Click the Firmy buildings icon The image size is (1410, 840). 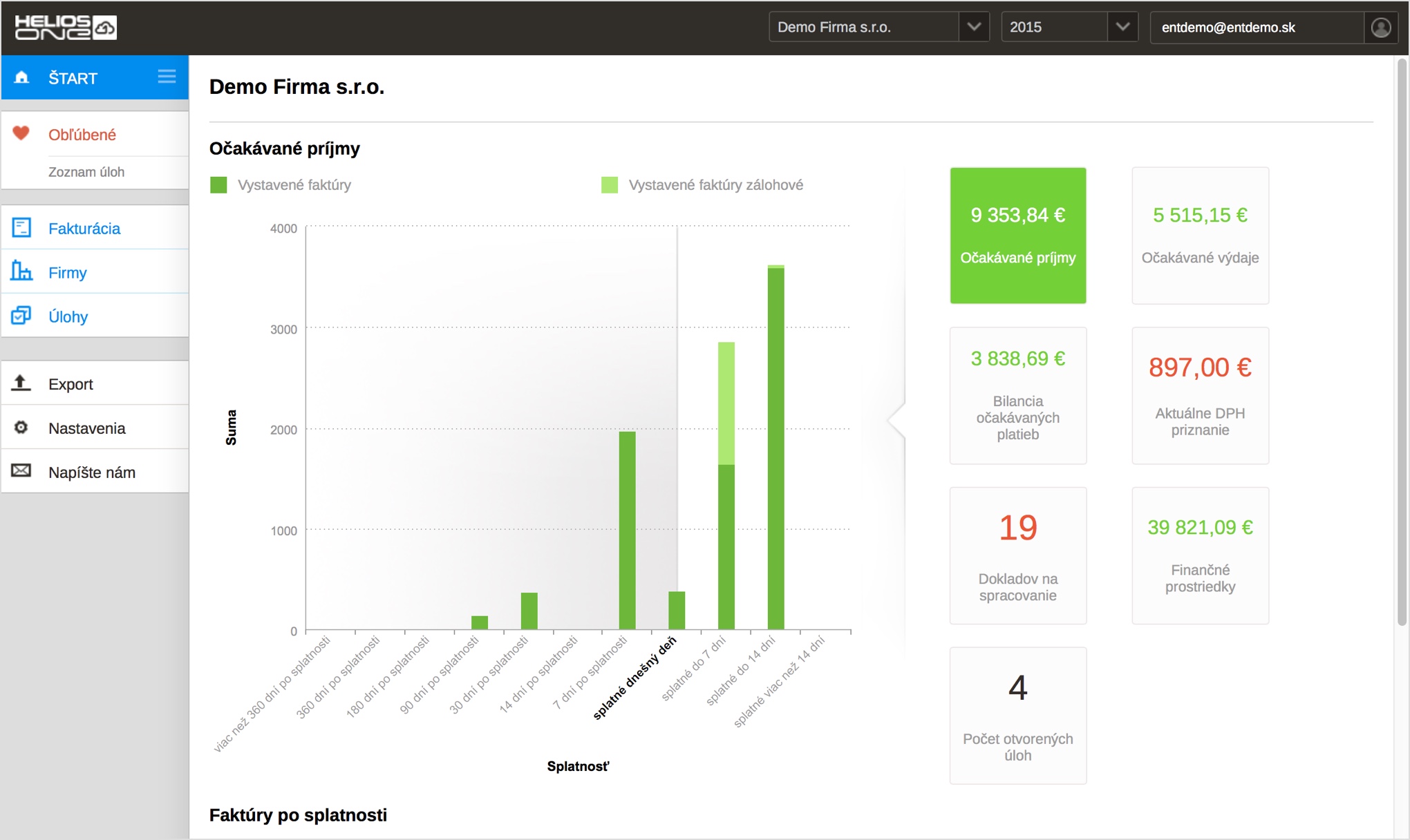[21, 271]
